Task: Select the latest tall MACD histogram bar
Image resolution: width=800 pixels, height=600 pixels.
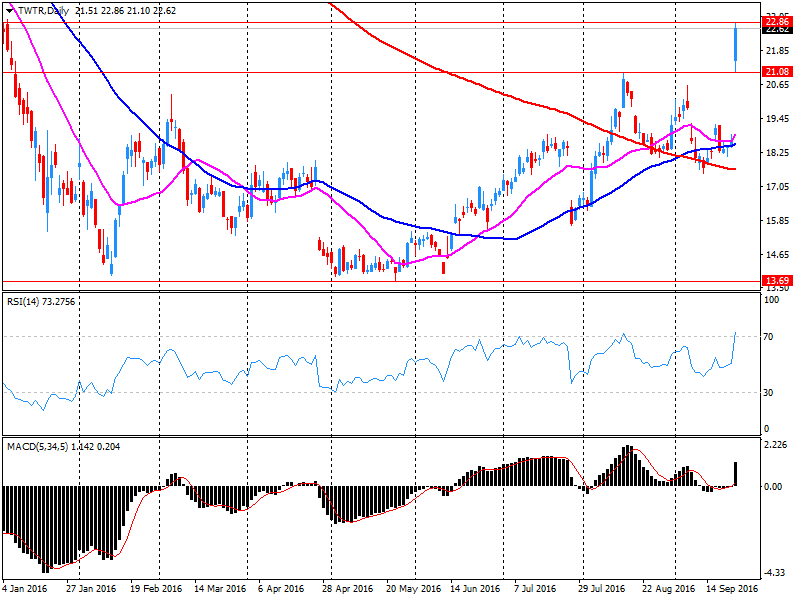Action: point(736,474)
